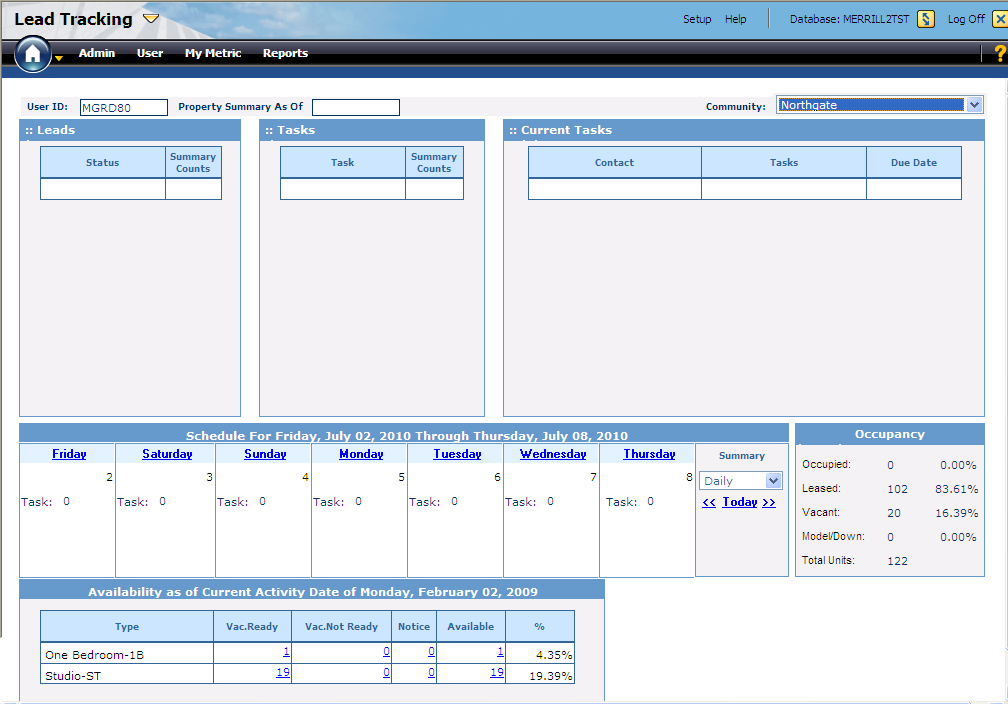Open the Thursday schedule link
Viewport: 1008px width, 704px height.
(649, 454)
